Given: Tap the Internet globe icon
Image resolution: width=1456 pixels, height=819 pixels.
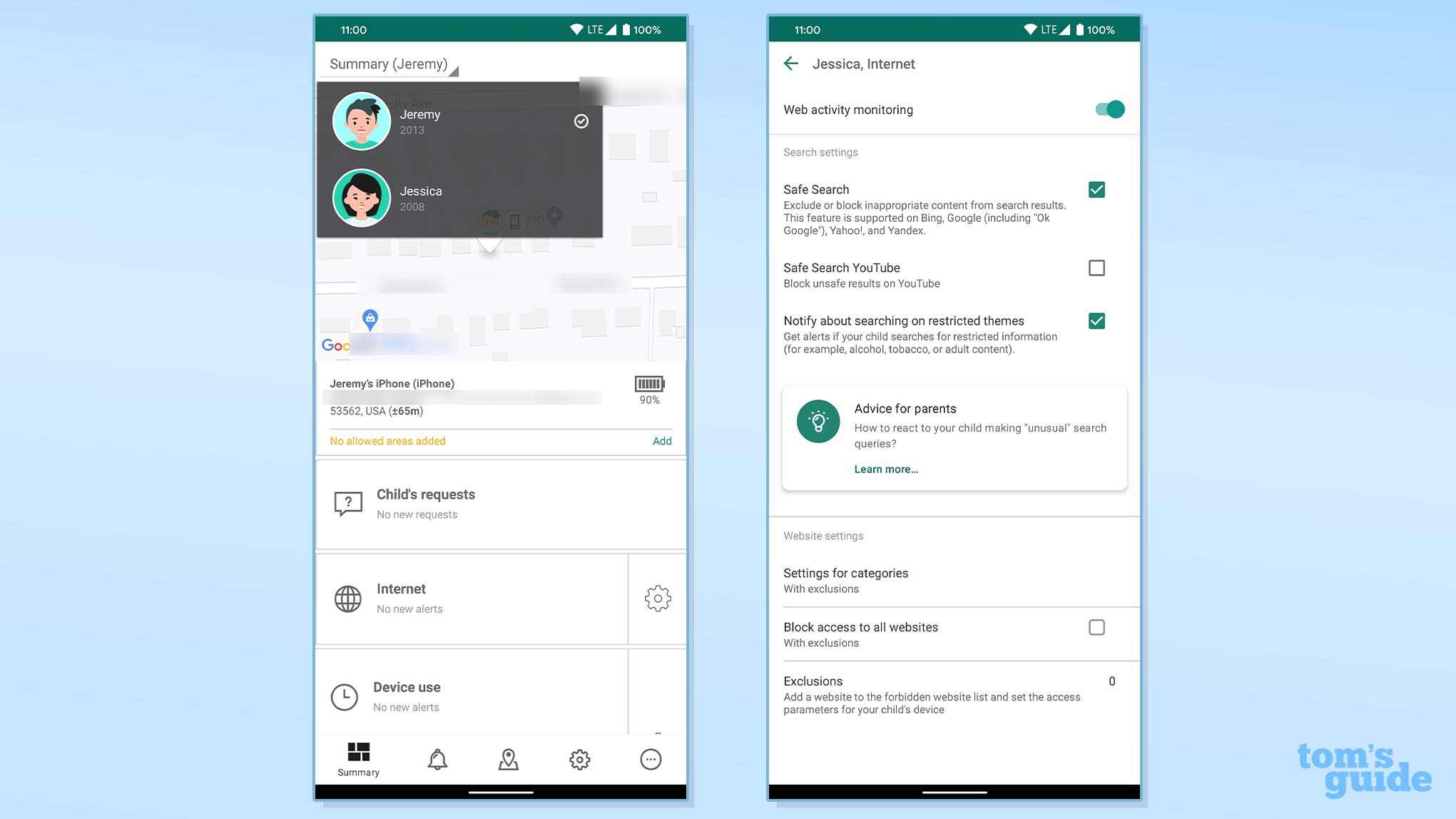Looking at the screenshot, I should point(347,598).
